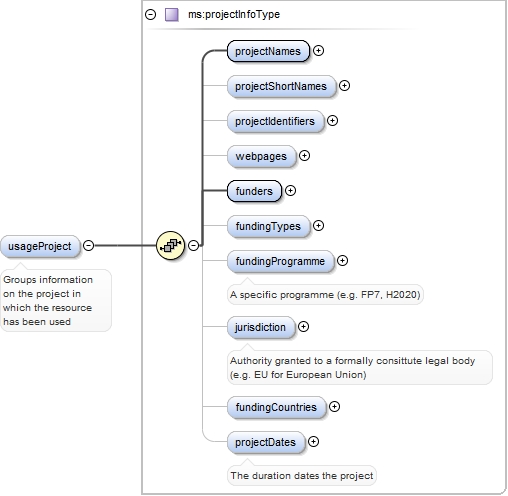Screen dimensions: 508x496
Task: Expand the funders element
Action: (x=290, y=191)
